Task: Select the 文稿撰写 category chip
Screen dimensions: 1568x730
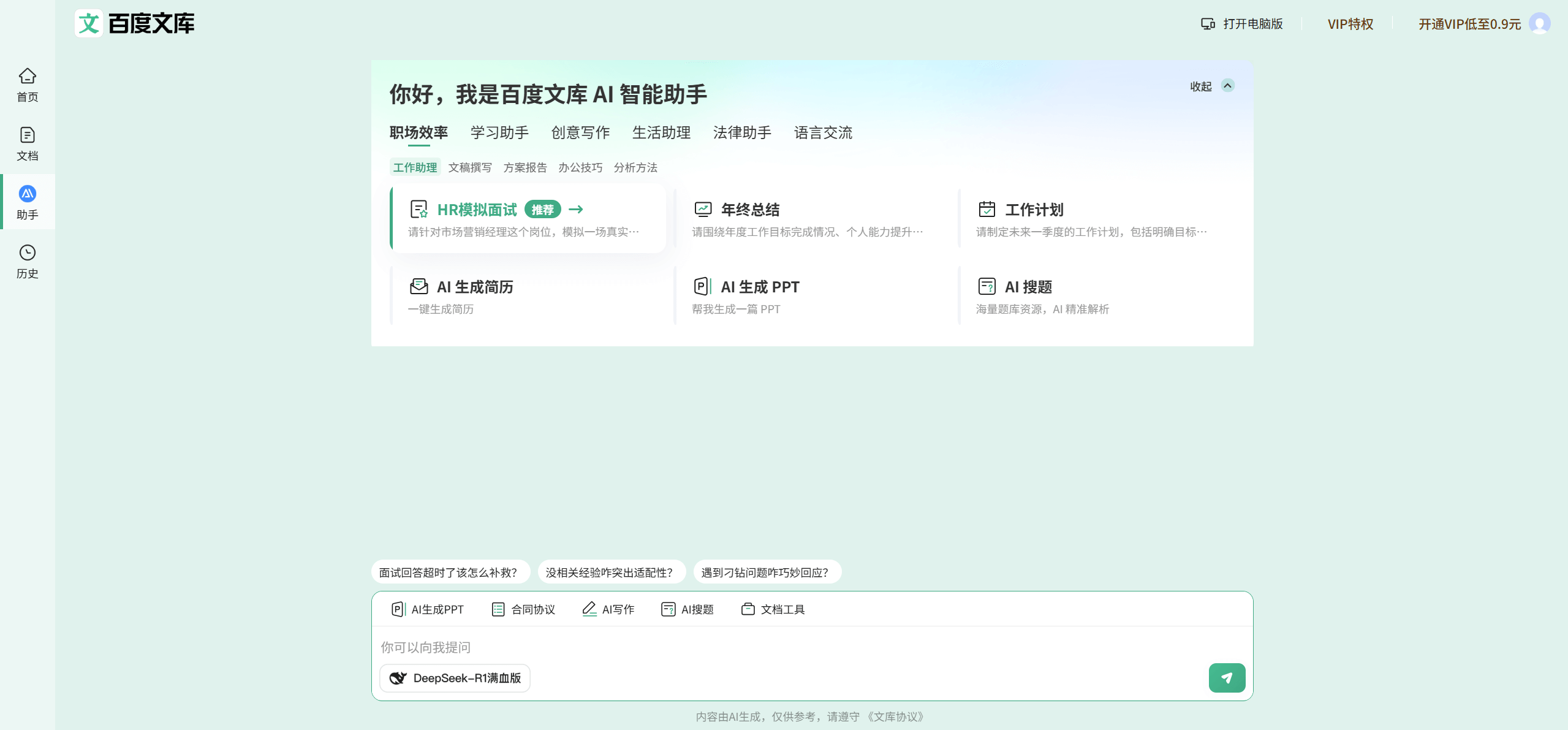Action: [x=471, y=167]
